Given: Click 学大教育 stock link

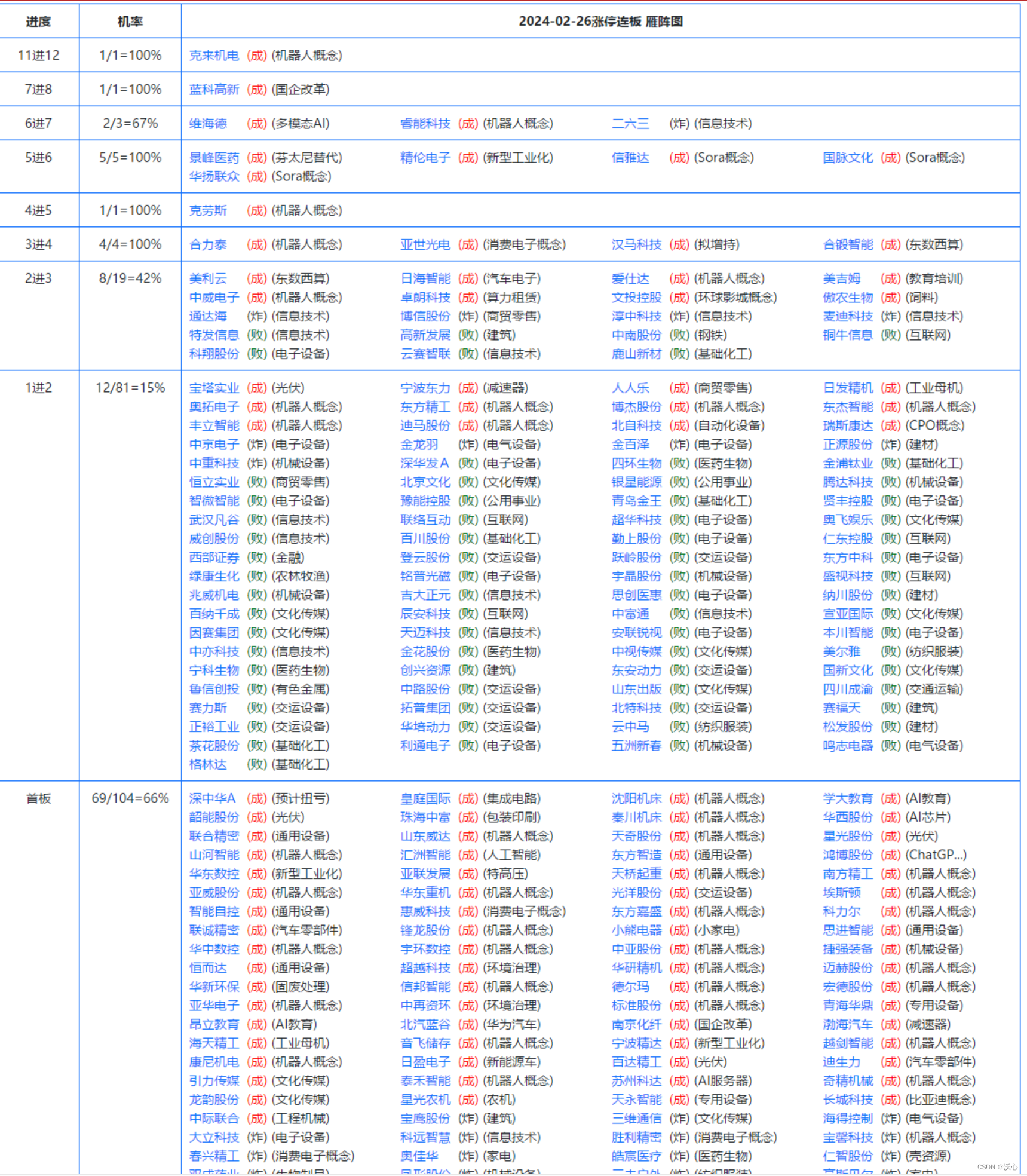Looking at the screenshot, I should 848,798.
